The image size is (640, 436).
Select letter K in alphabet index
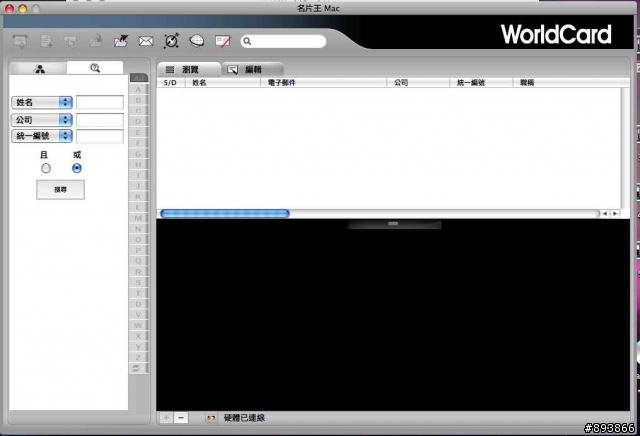[138, 197]
